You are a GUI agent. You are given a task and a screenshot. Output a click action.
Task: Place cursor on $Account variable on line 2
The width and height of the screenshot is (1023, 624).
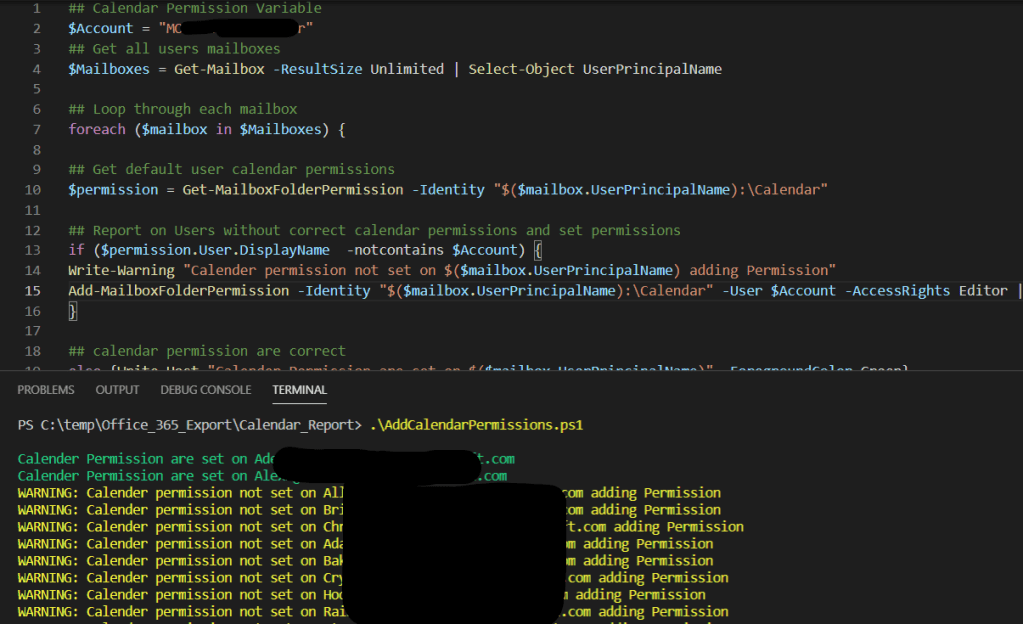pyautogui.click(x=100, y=28)
